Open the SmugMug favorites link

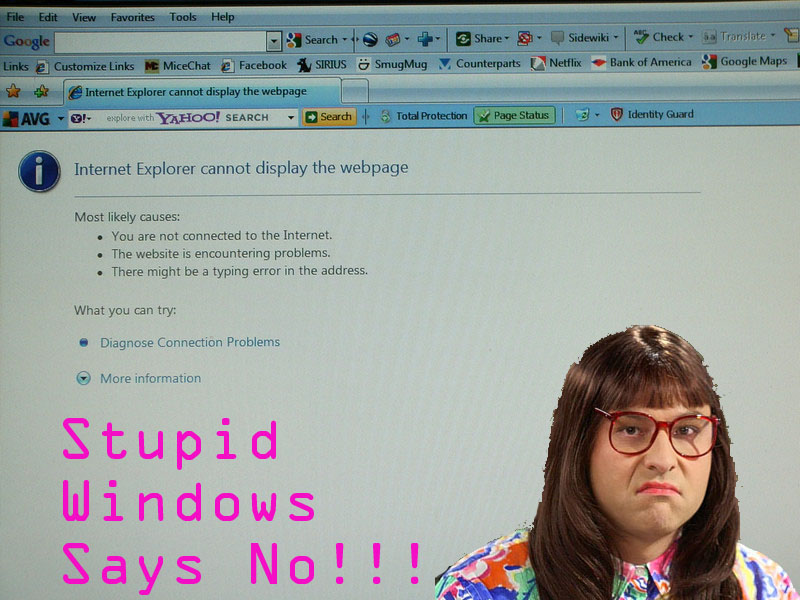point(392,64)
